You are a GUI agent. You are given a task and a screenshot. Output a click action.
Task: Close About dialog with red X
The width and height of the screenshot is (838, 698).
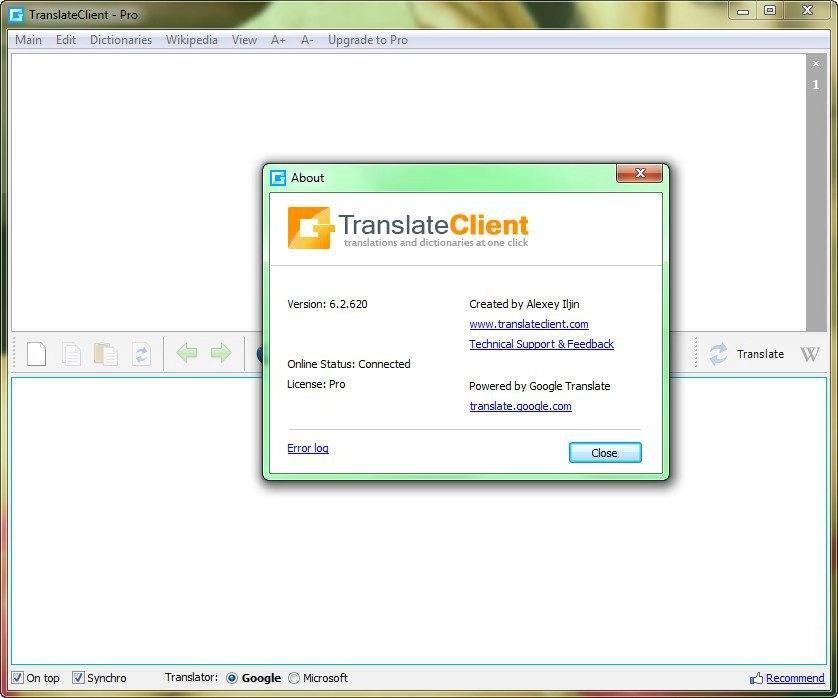click(x=640, y=173)
